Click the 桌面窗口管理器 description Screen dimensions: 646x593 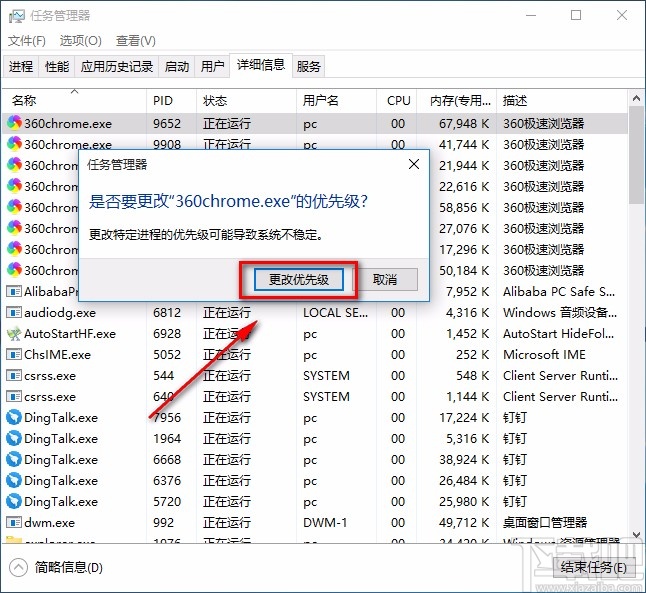click(x=545, y=523)
